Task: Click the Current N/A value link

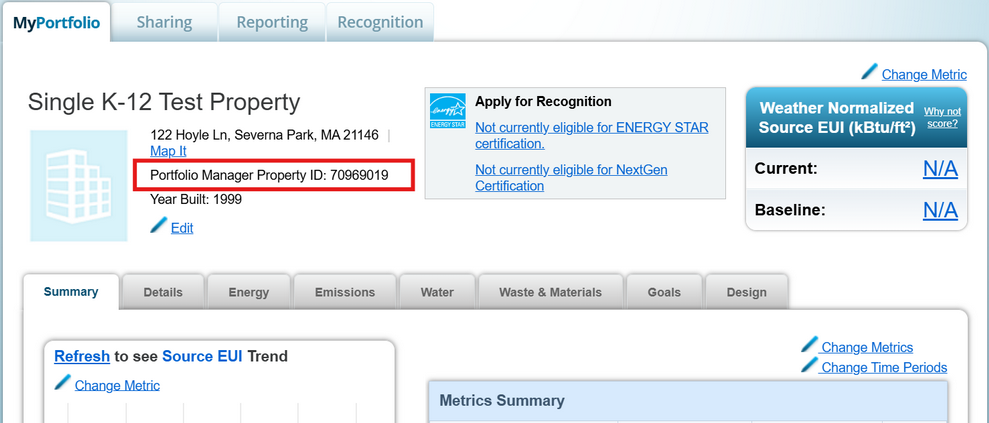Action: tap(940, 169)
